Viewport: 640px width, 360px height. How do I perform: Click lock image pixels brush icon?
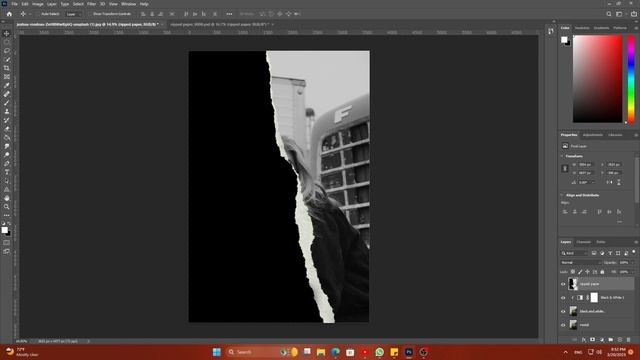(580, 272)
